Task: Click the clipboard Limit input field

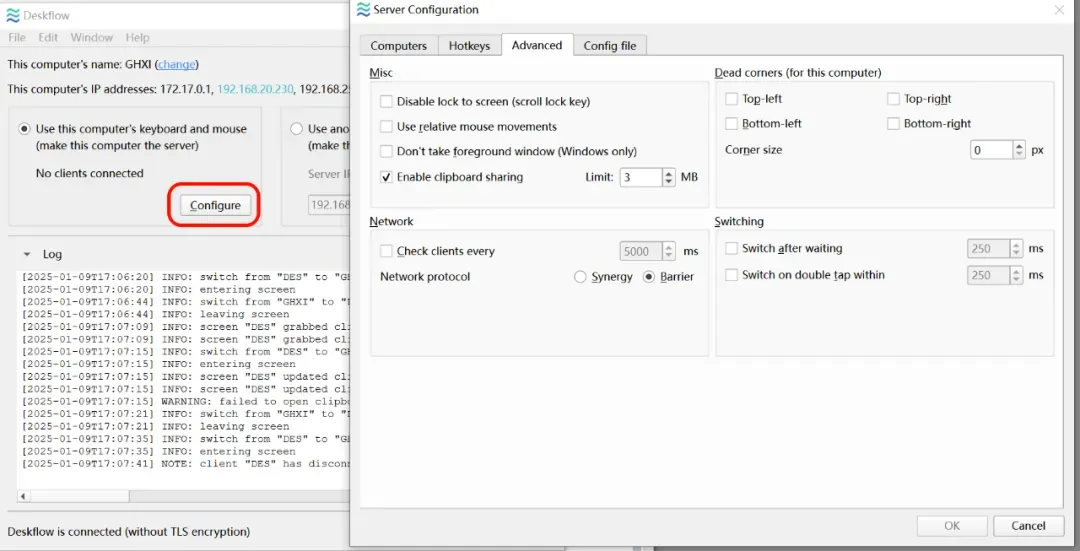Action: click(641, 177)
